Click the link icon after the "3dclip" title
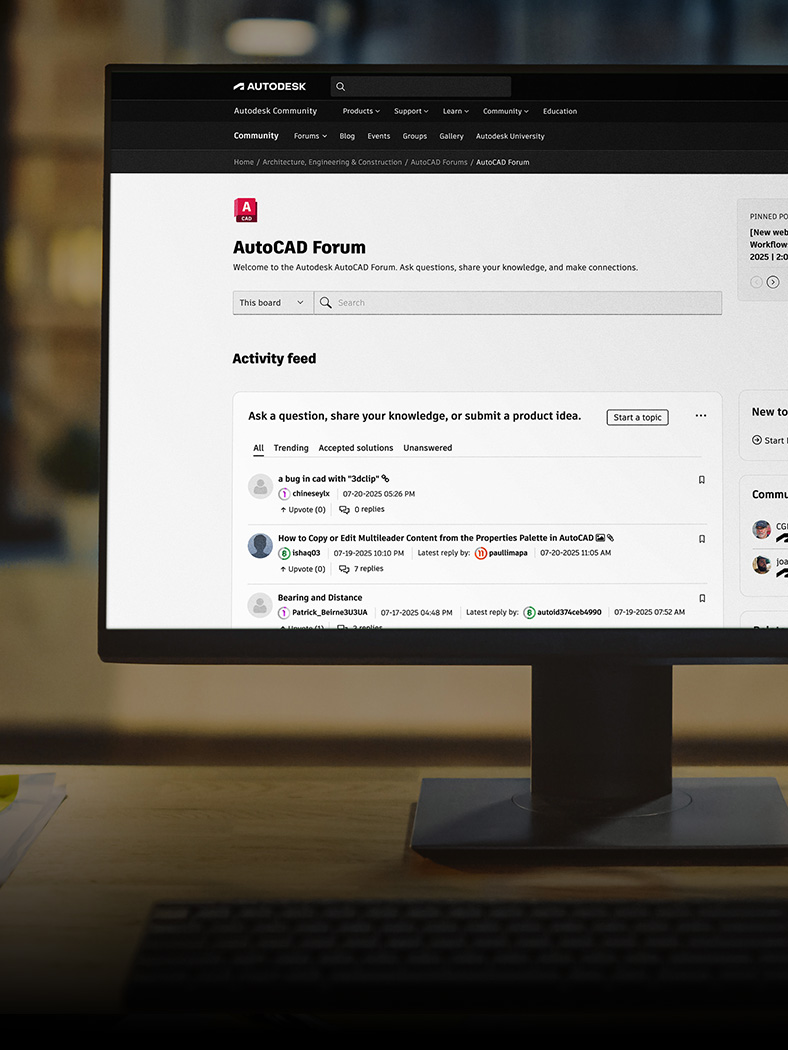The image size is (788, 1050). click(385, 479)
